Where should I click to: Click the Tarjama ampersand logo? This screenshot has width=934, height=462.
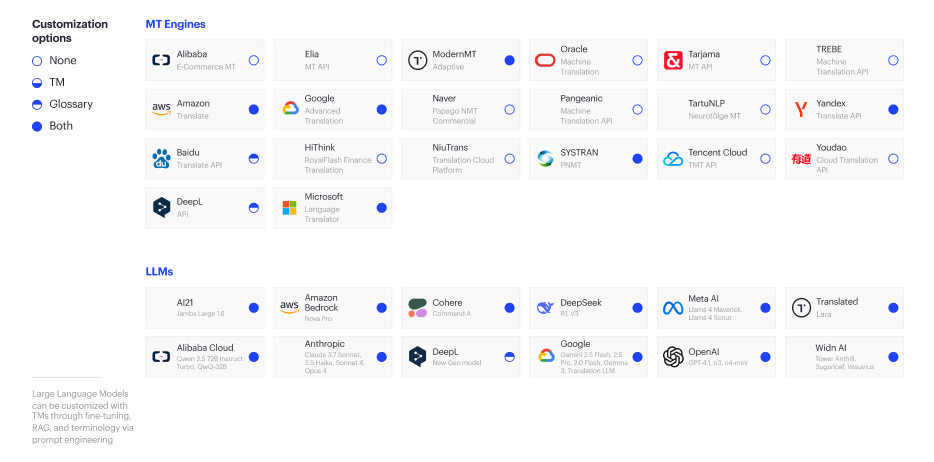(673, 60)
